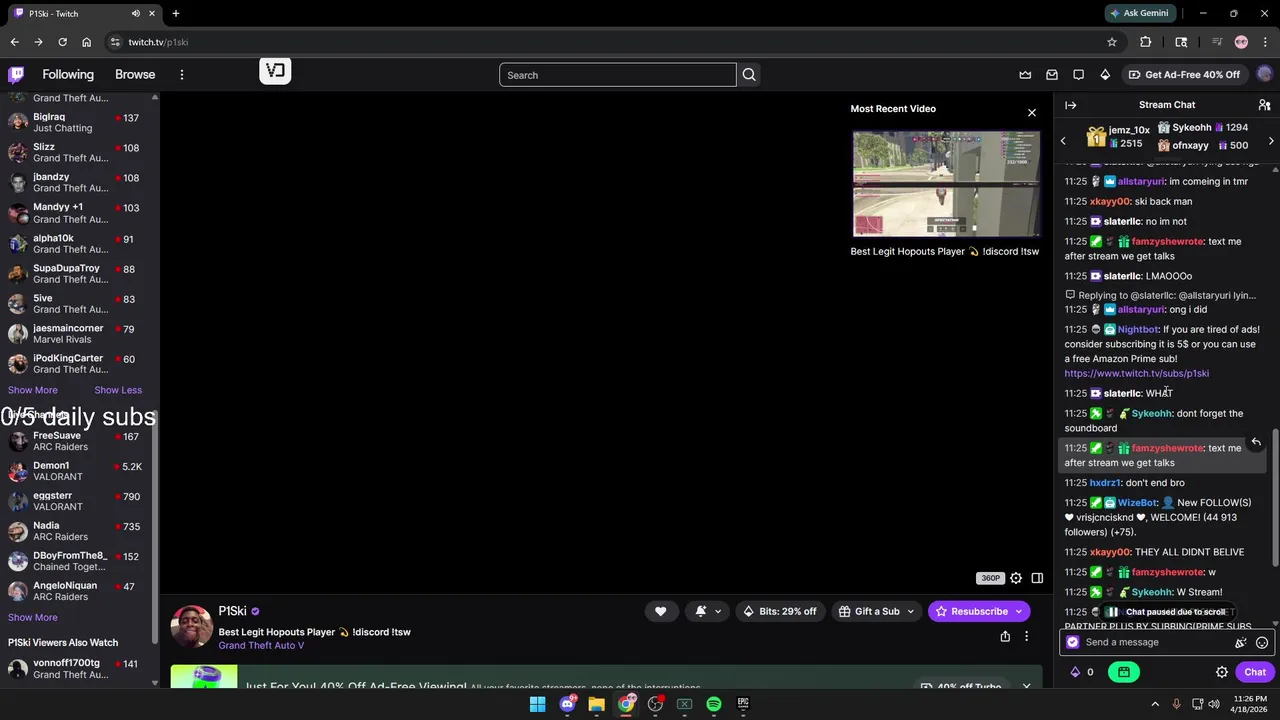The height and width of the screenshot is (720, 1280).
Task: Collapse the Stream Chat panel
Action: [1070, 105]
